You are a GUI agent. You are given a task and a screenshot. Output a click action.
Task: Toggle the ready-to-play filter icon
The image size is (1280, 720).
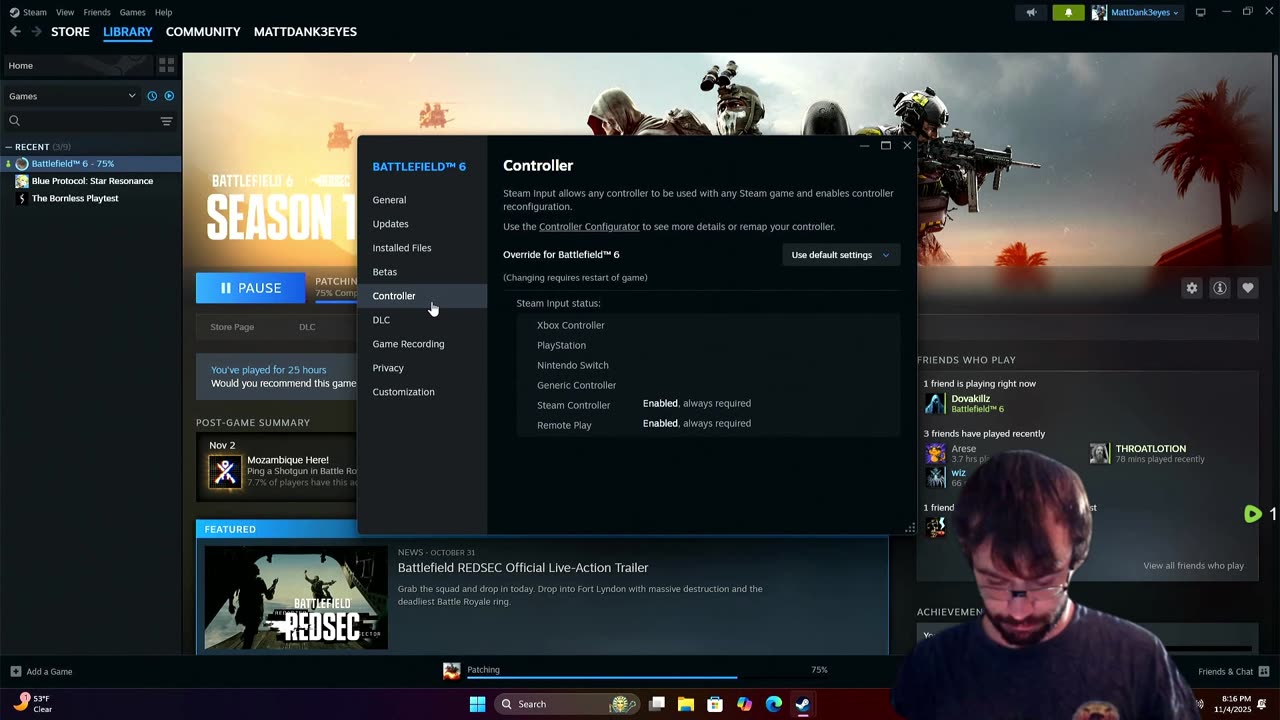click(169, 96)
